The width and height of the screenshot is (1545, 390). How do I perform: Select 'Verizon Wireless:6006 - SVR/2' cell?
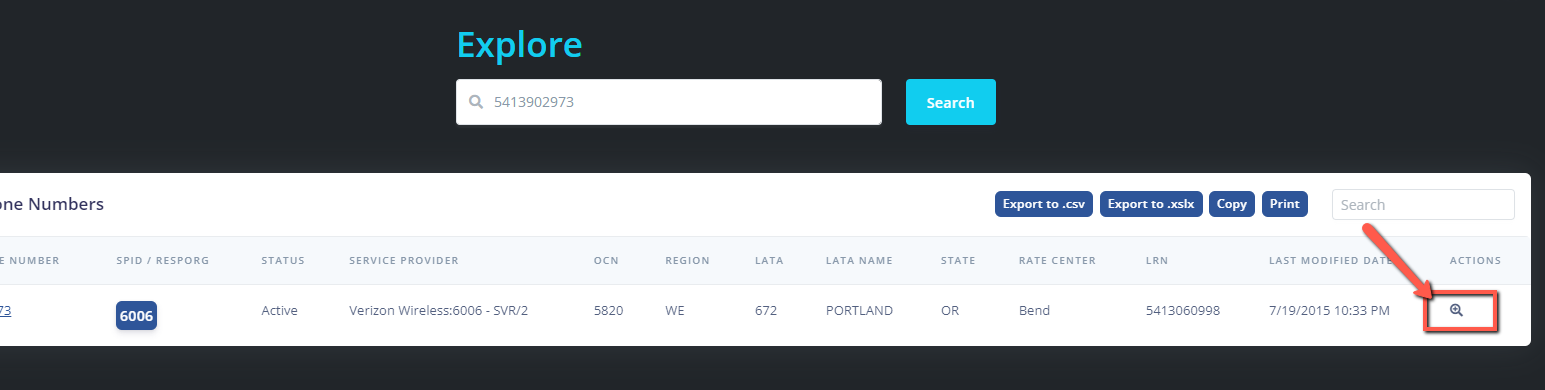[x=438, y=310]
